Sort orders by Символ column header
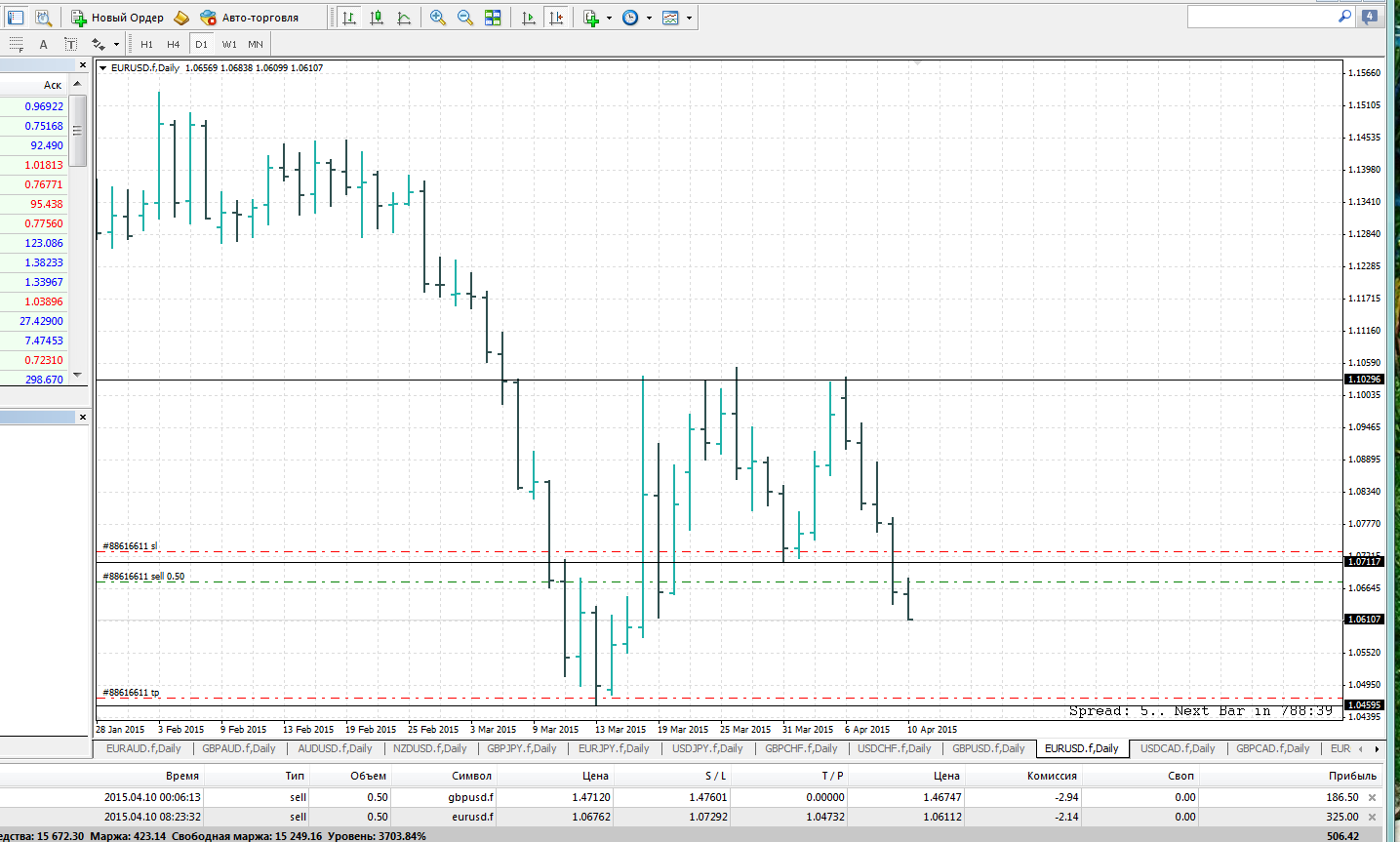The image size is (1400, 842). (x=472, y=776)
